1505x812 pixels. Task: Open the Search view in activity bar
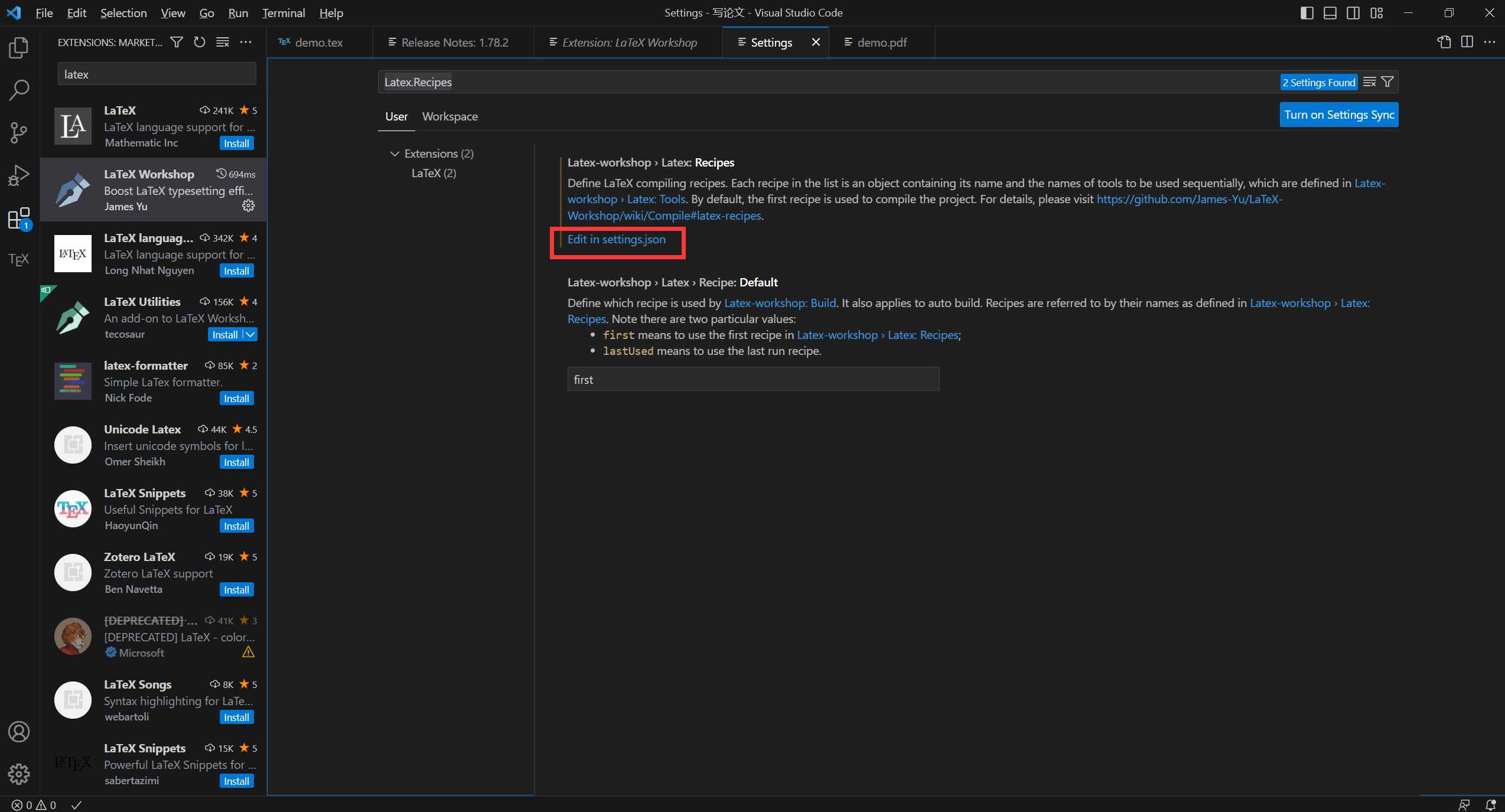19,90
